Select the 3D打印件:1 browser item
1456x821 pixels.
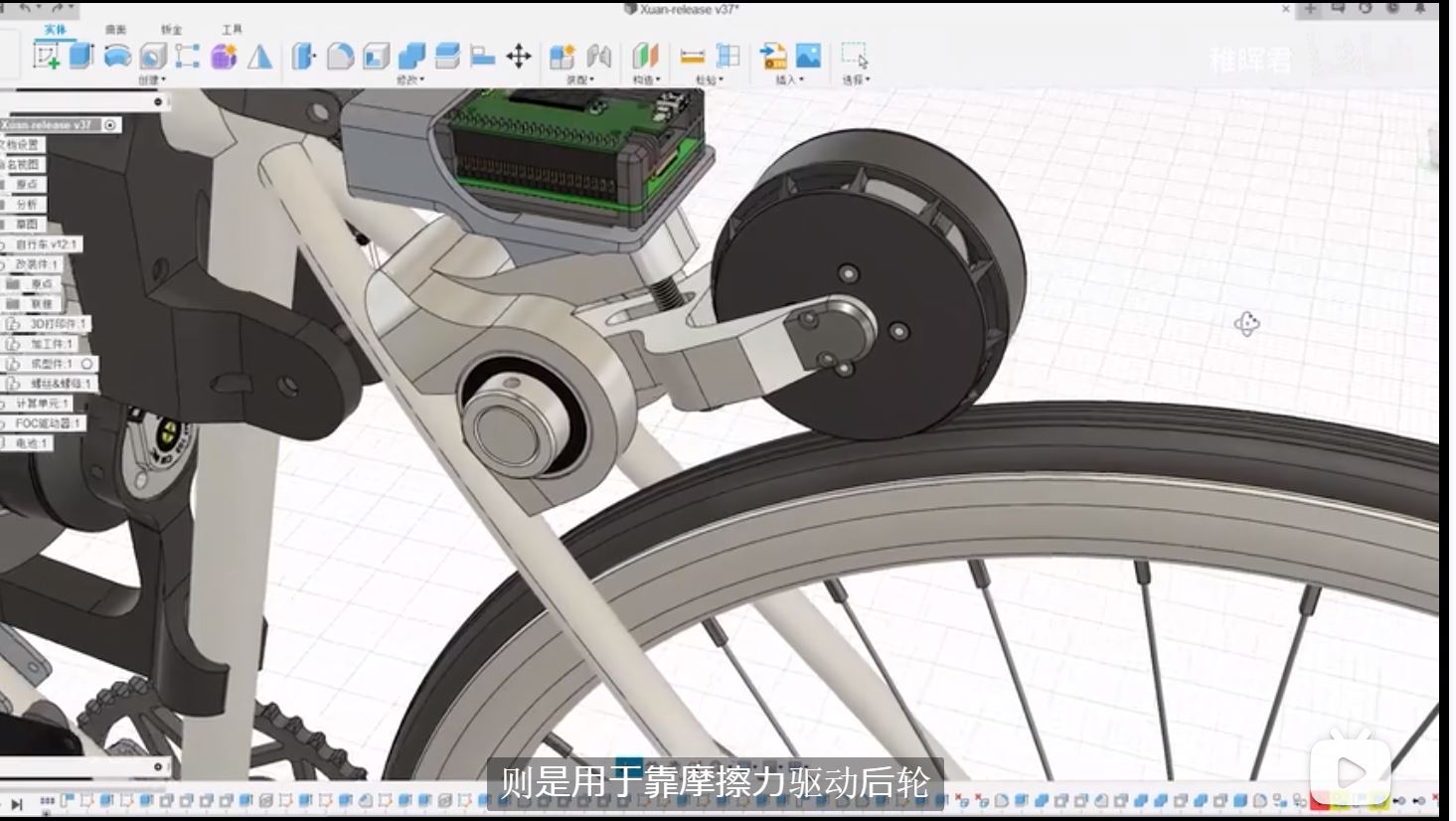58,324
